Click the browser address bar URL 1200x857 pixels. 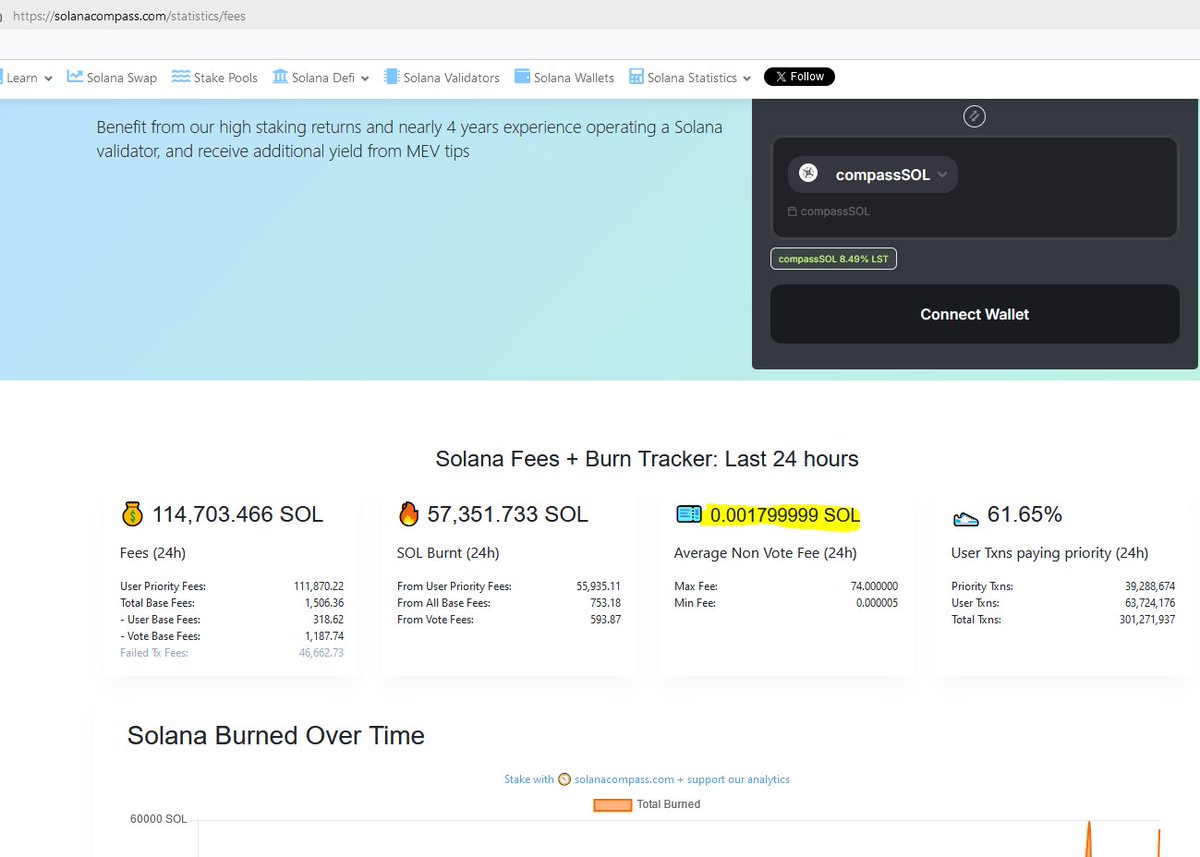(x=129, y=16)
